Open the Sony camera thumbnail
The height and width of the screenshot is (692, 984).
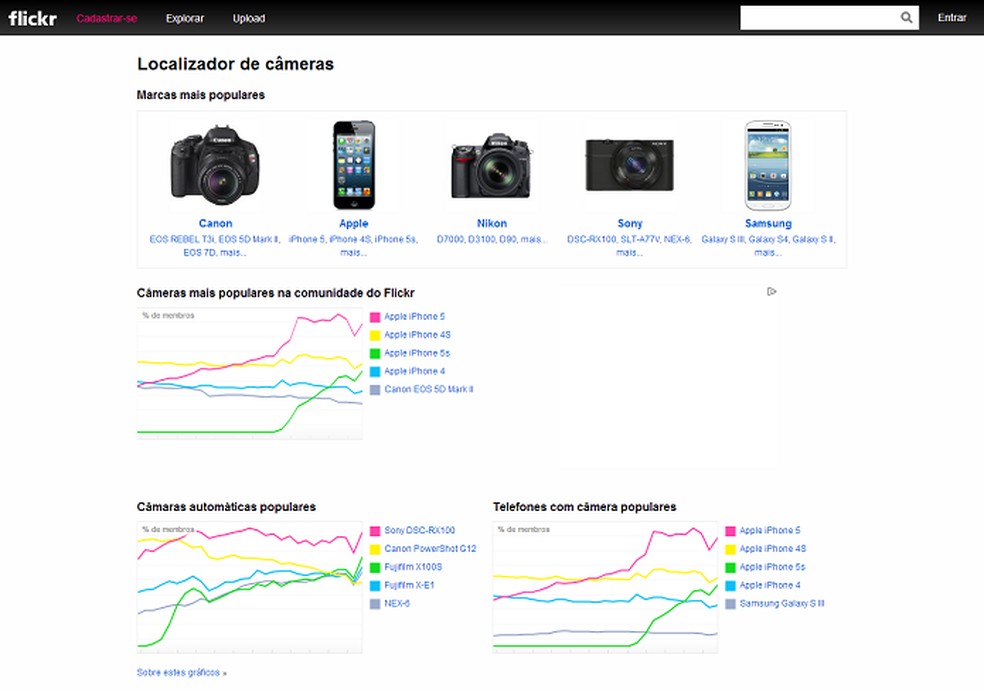[x=629, y=166]
